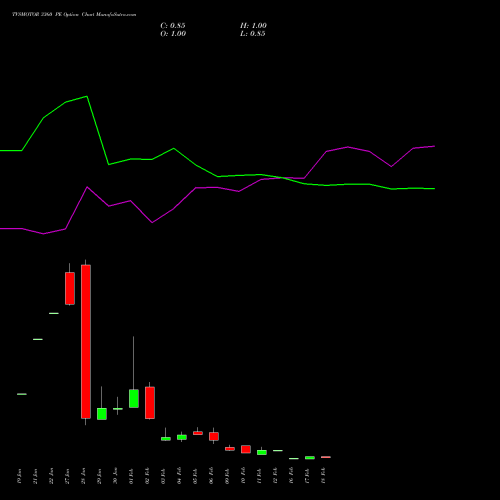This screenshot has width=500, height=500.
Task: Click the highest peak of the green line
Action: pyautogui.click(x=87, y=96)
